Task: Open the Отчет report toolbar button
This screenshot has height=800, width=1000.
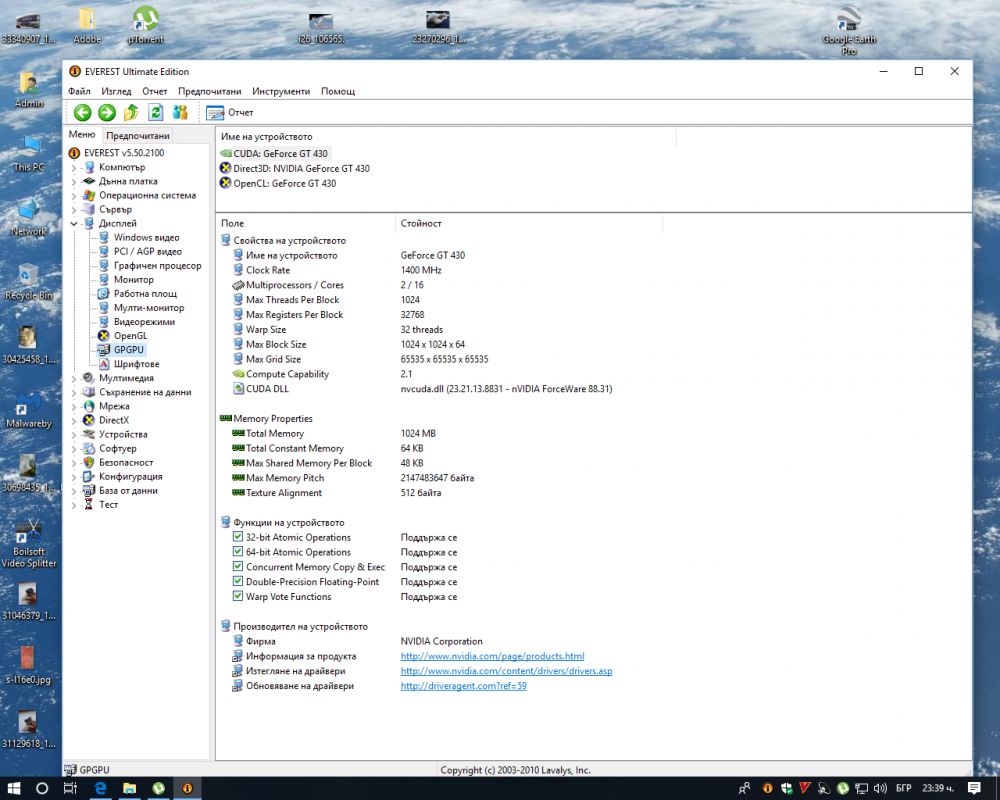Action: pos(230,113)
